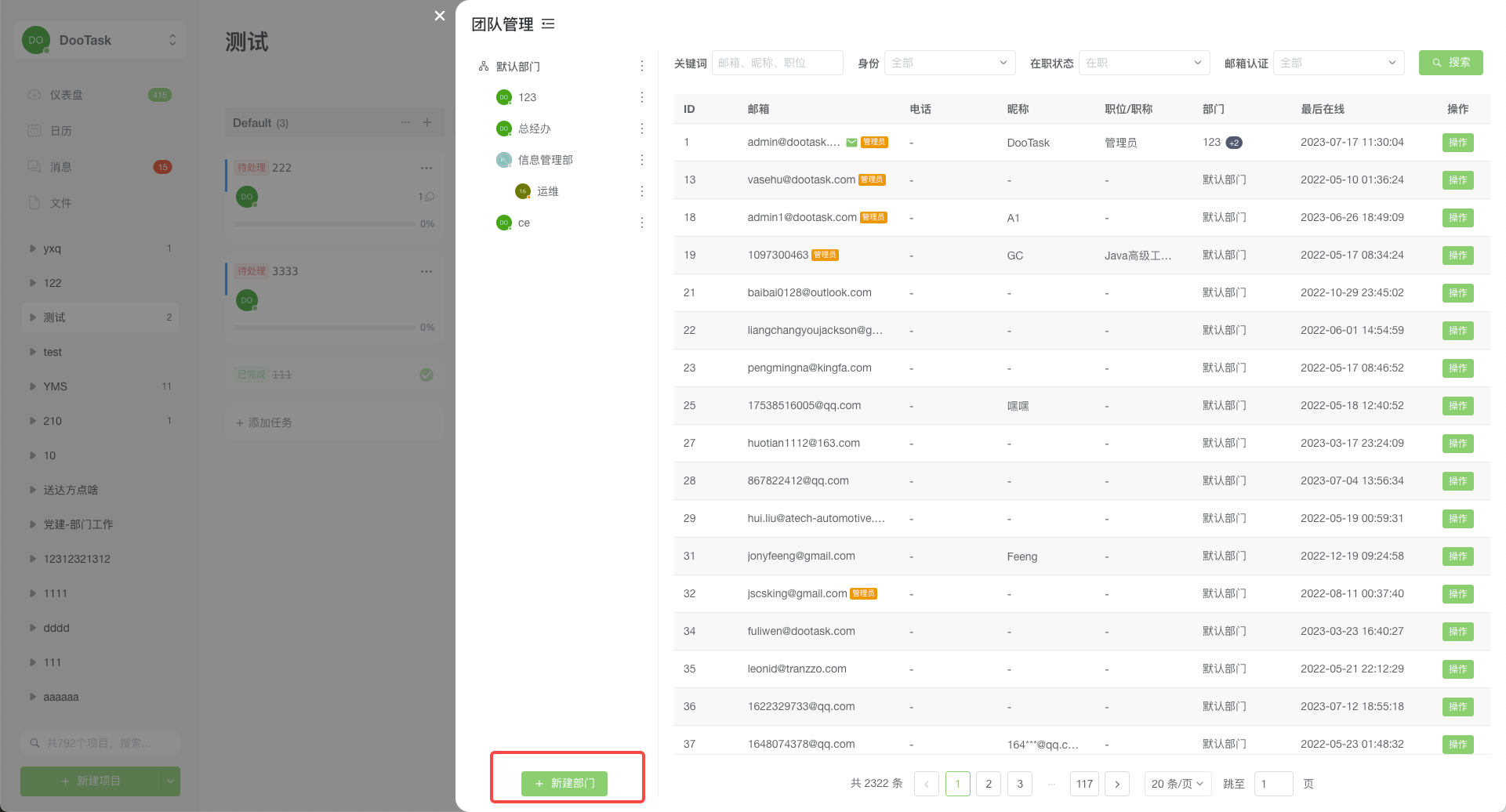Click 操作 button for user ID 13

[x=1457, y=180]
